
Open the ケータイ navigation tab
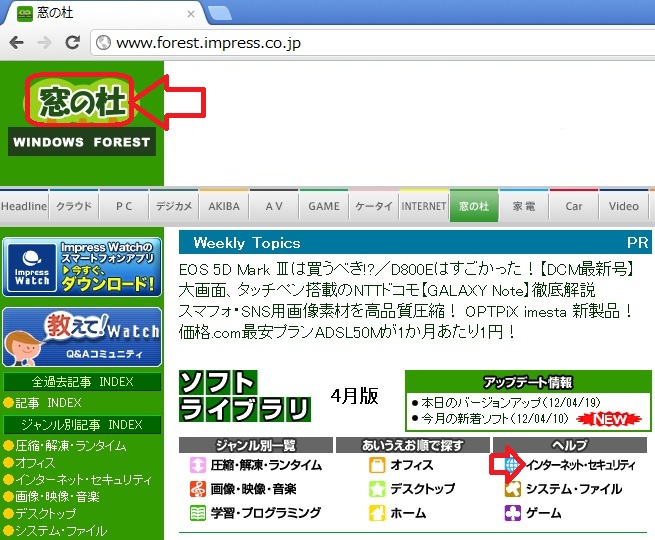pos(374,206)
